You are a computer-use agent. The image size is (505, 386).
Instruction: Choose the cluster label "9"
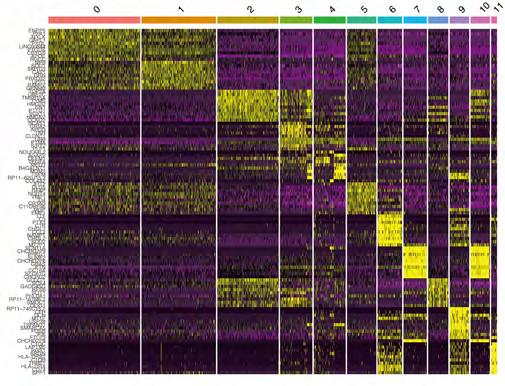462,9
